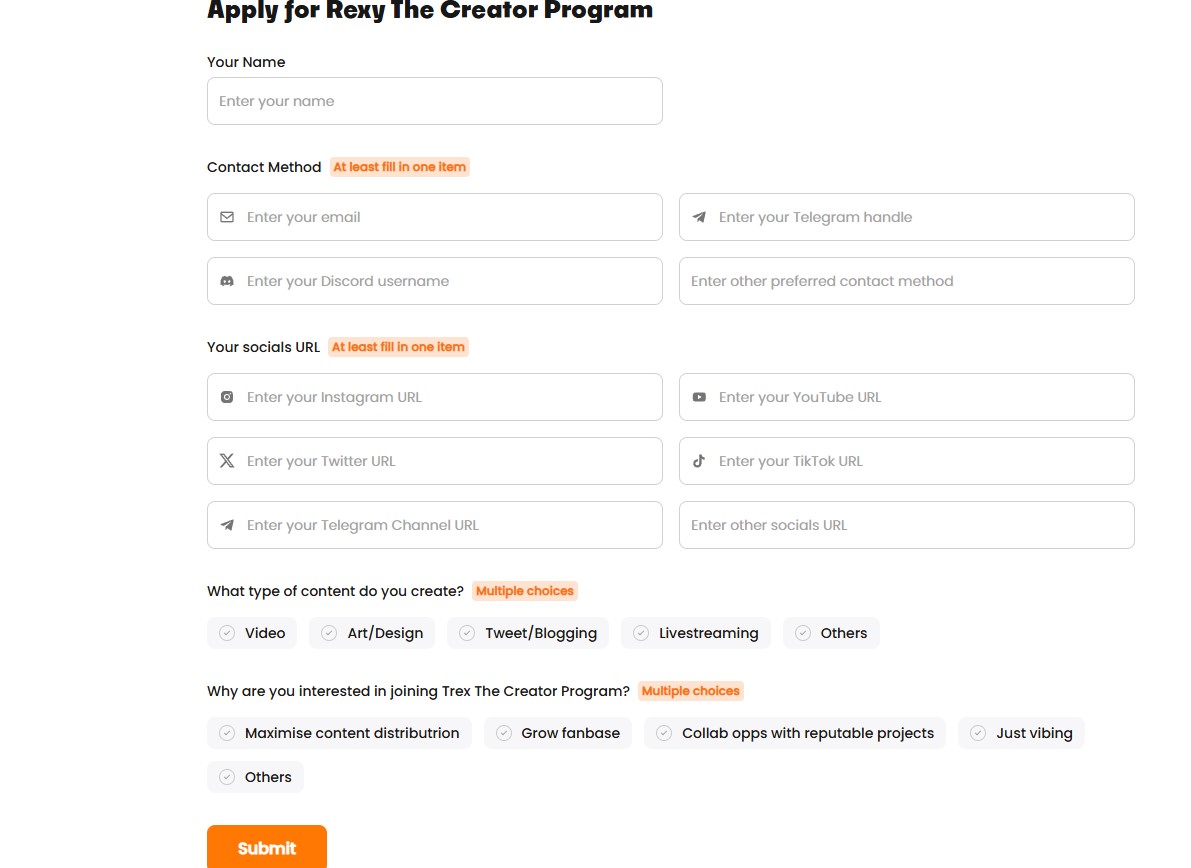Pick the Just vibing option
Screen dimensions: 1191x868
click(x=1021, y=733)
